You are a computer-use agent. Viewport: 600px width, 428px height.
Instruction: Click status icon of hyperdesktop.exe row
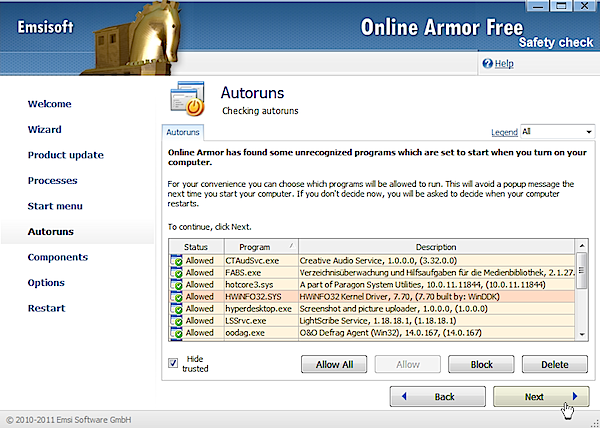[x=176, y=309]
